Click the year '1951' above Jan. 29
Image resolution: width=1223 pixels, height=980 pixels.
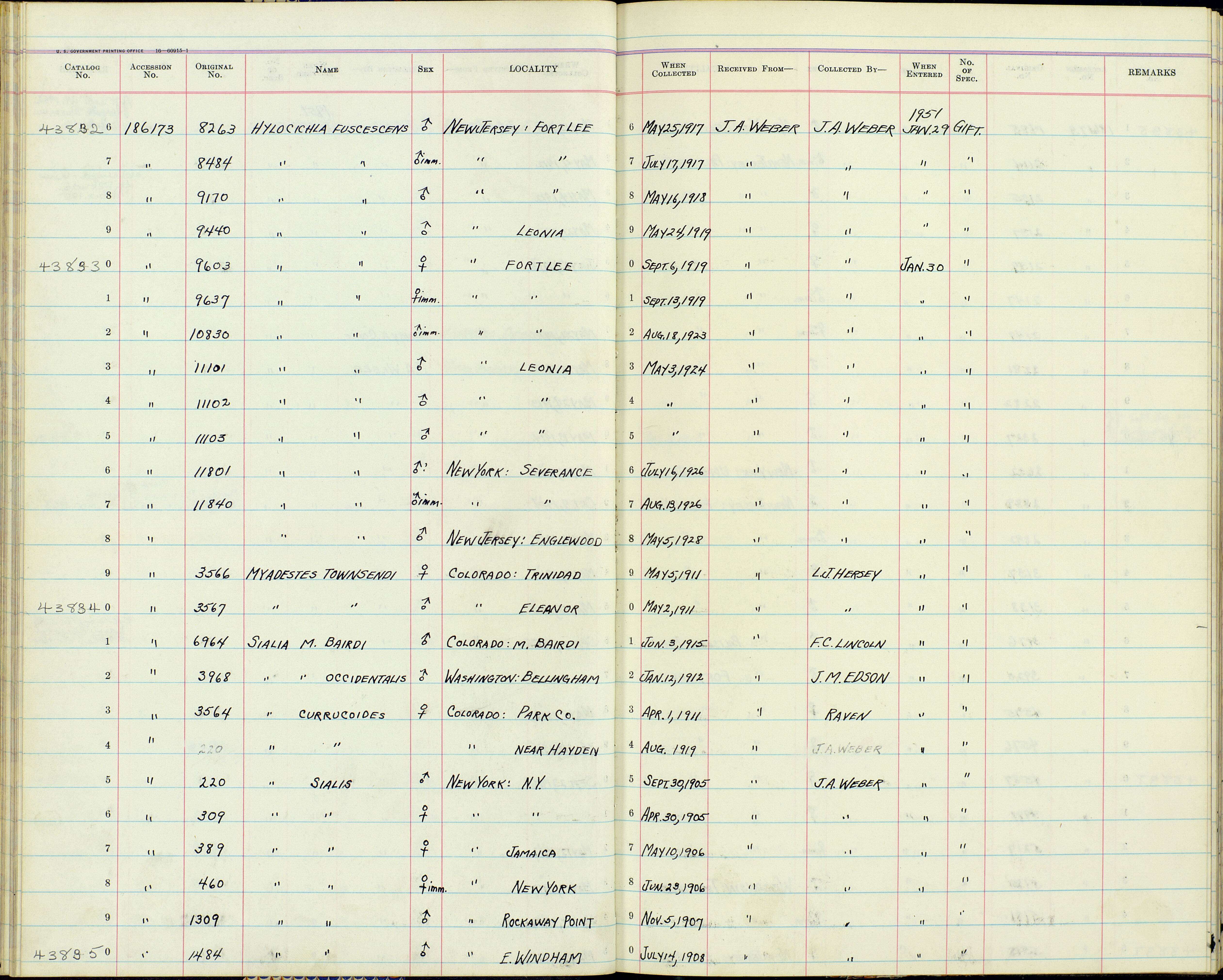tap(925, 115)
